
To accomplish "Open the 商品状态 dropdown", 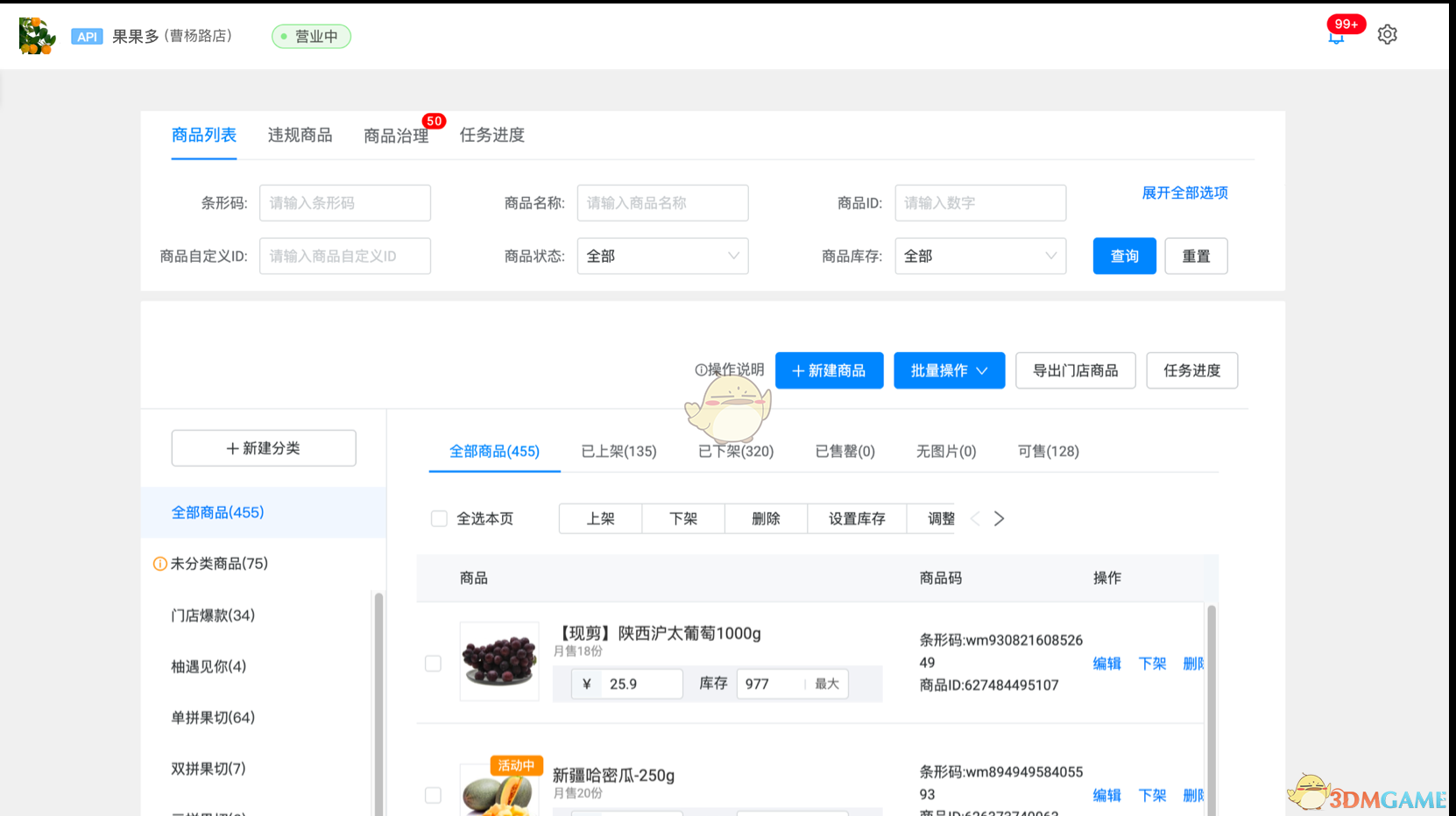I will pyautogui.click(x=662, y=256).
